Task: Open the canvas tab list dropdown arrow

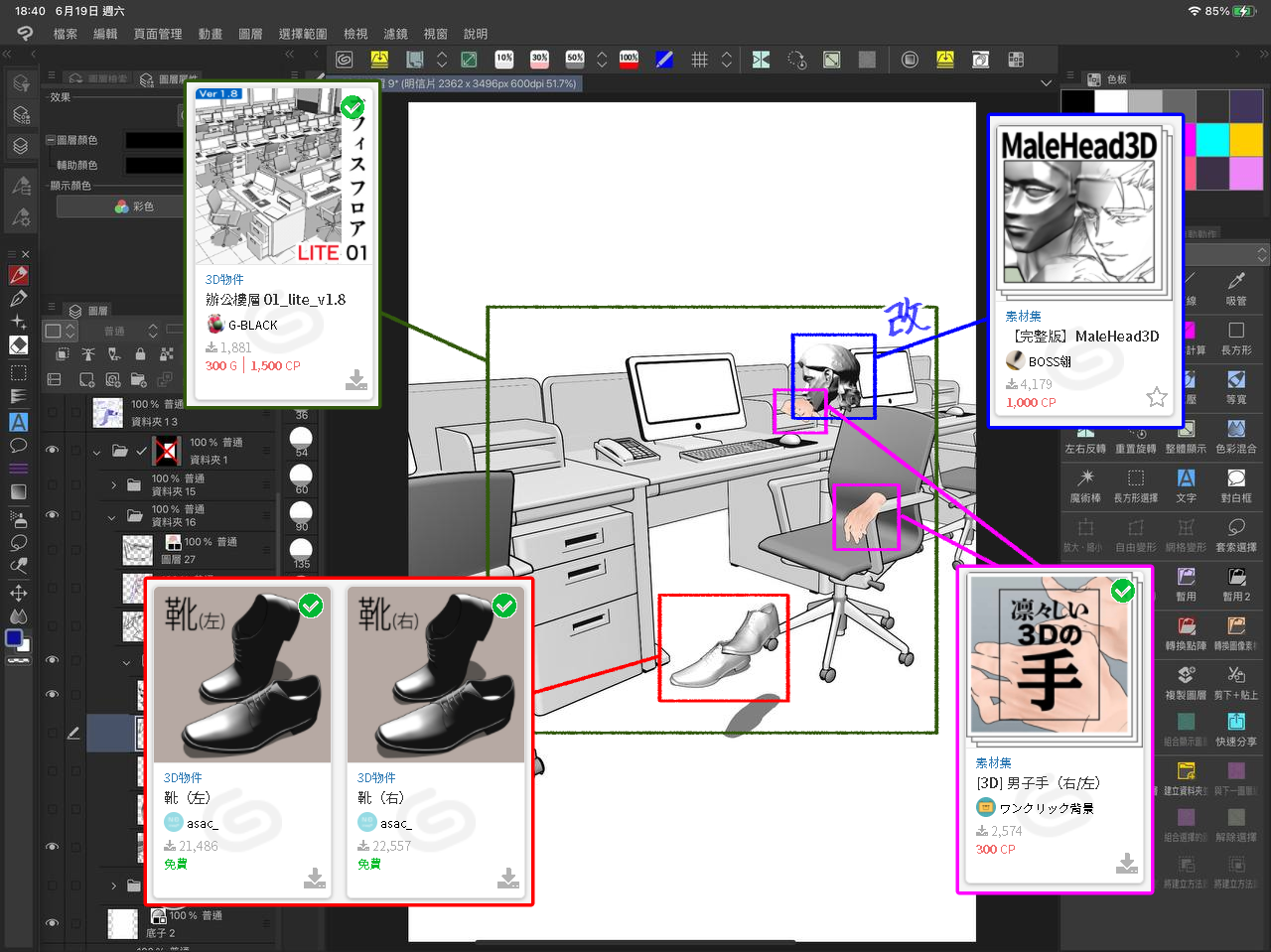Action: 1046,83
